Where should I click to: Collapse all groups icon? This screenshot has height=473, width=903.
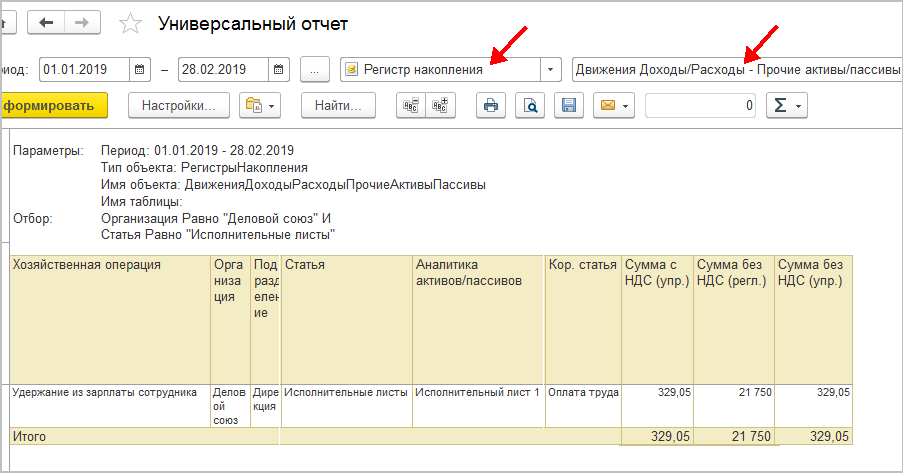click(411, 105)
